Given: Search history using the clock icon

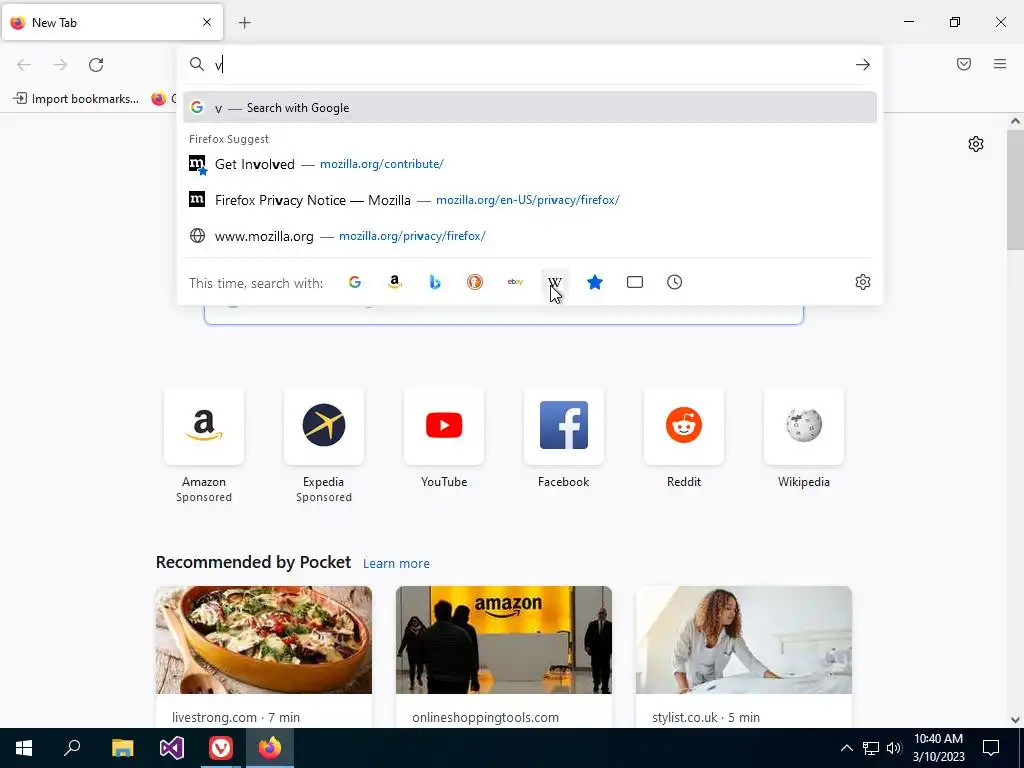Looking at the screenshot, I should click(x=675, y=282).
